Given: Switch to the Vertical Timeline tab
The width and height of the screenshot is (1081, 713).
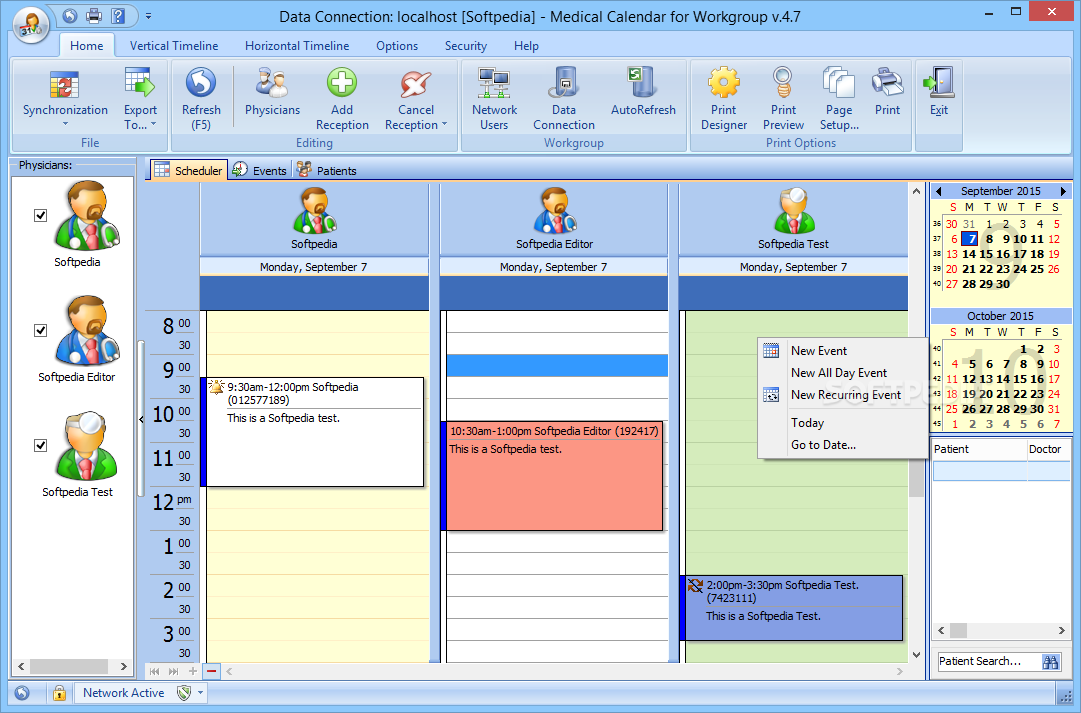Looking at the screenshot, I should click(174, 46).
